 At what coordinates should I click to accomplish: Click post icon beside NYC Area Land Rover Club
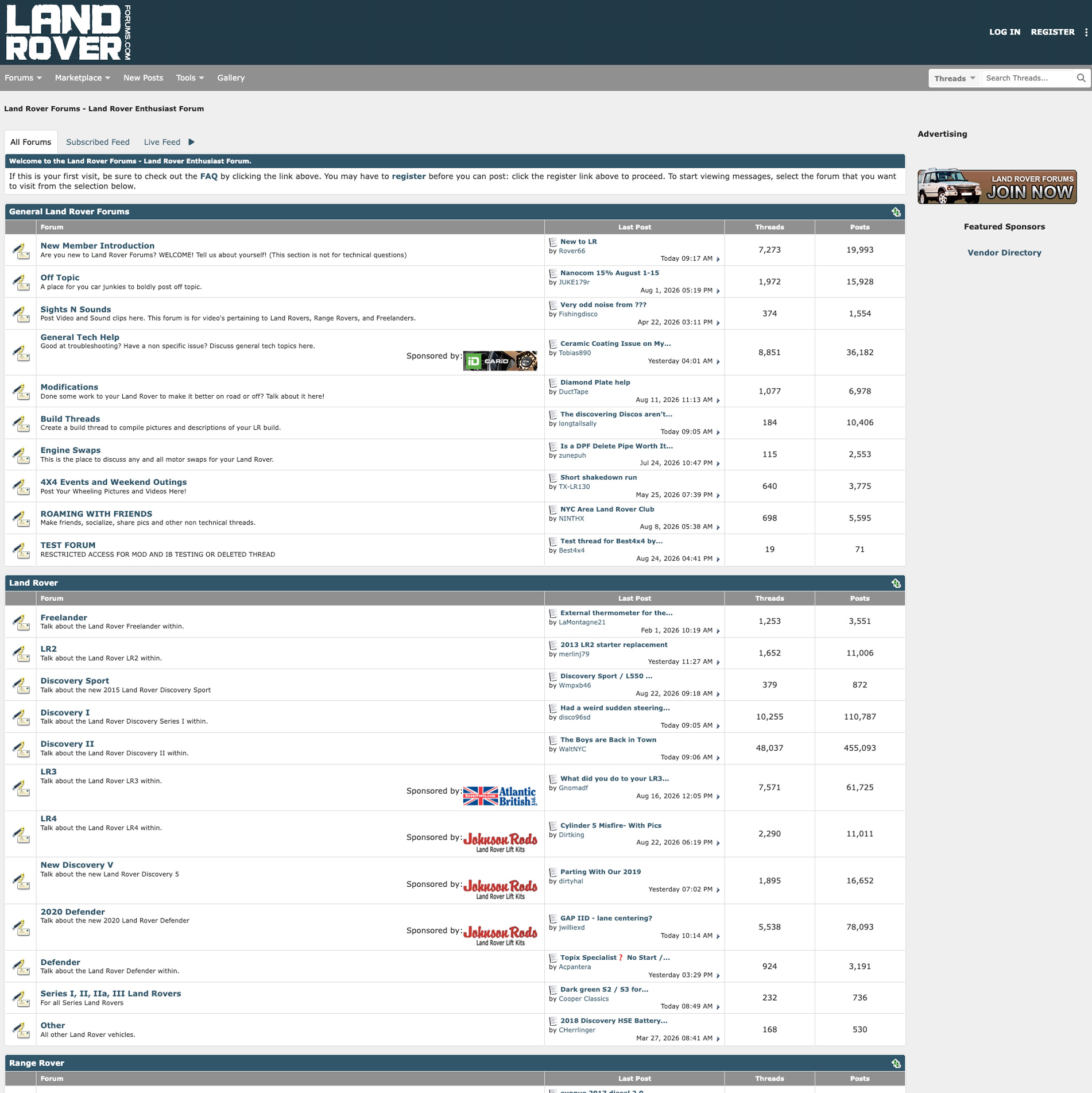pyautogui.click(x=553, y=509)
